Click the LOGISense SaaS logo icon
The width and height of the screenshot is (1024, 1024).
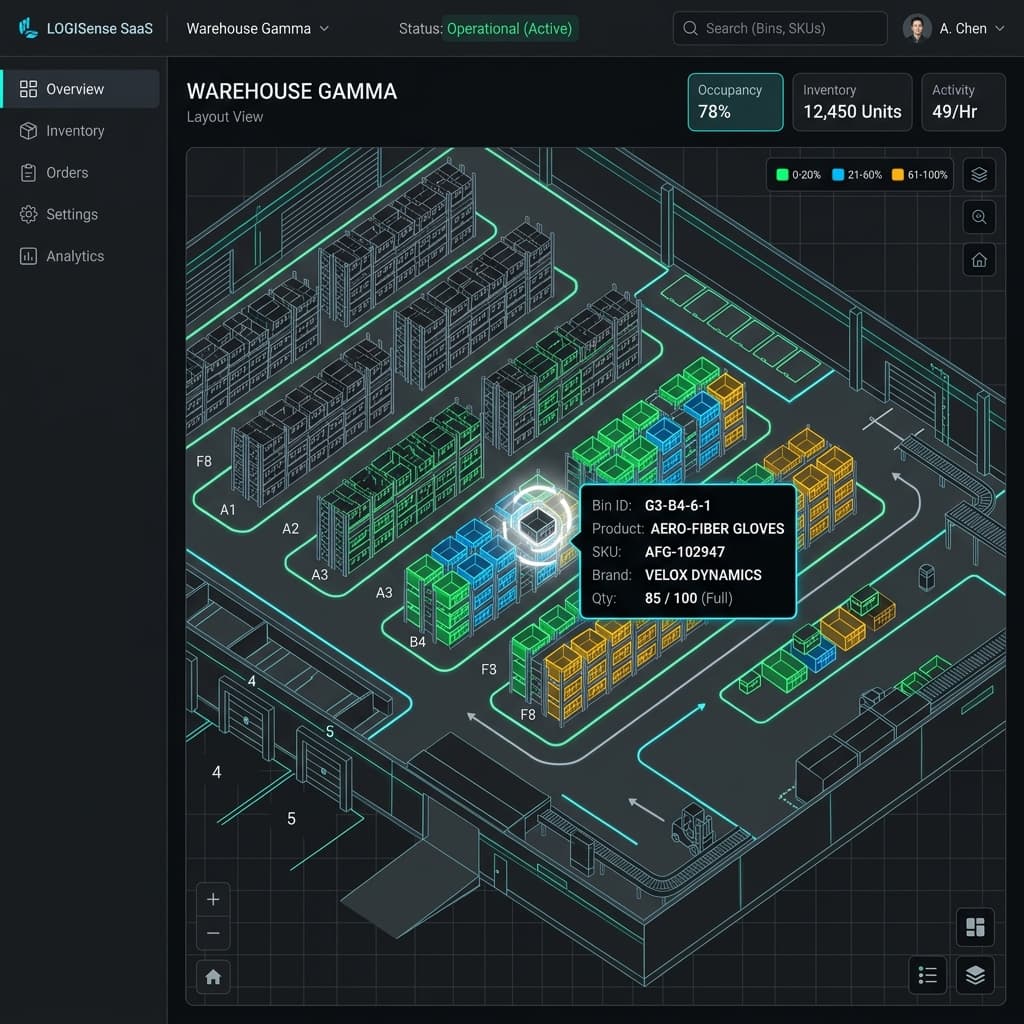28,28
